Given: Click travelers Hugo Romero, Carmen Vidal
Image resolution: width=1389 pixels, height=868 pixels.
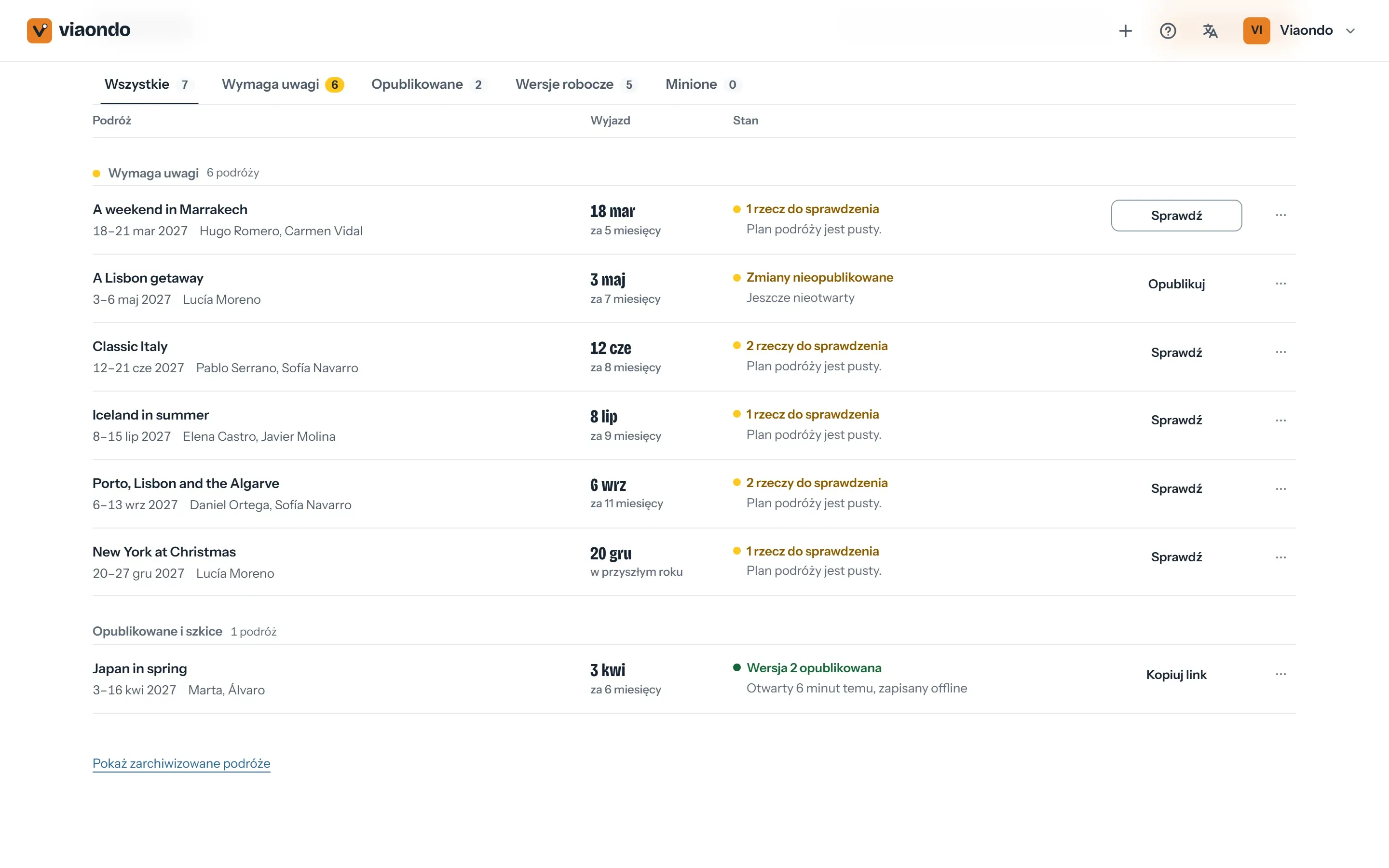Looking at the screenshot, I should point(281,231).
